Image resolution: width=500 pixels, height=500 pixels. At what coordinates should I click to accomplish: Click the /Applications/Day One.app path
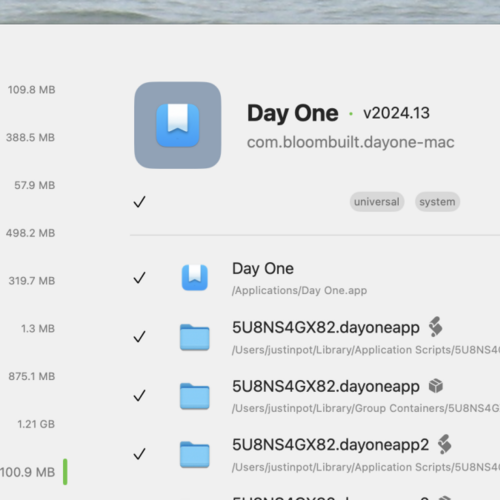[299, 291]
